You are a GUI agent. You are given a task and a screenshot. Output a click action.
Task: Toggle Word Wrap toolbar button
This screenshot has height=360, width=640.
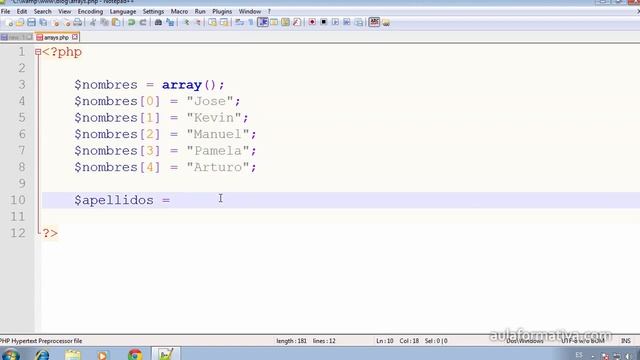239,22
